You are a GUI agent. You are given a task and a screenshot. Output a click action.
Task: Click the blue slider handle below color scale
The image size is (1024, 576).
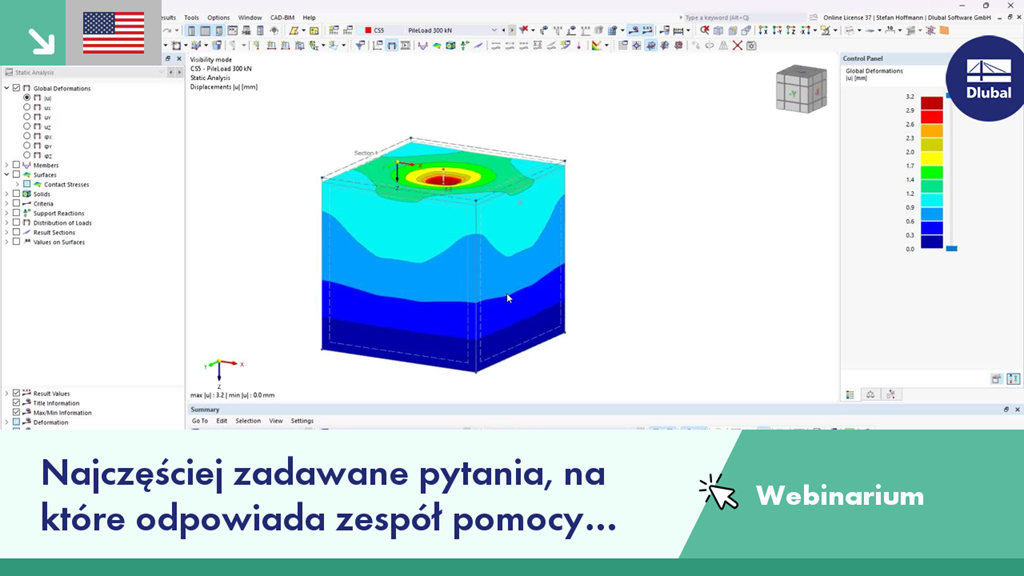(x=952, y=248)
